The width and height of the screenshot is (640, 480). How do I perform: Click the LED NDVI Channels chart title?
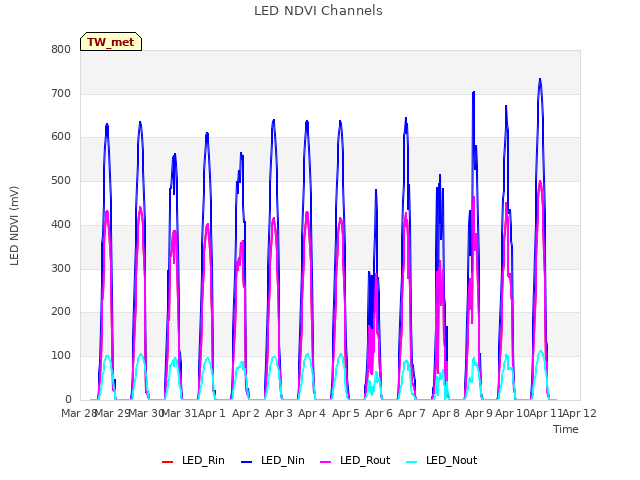tap(318, 11)
